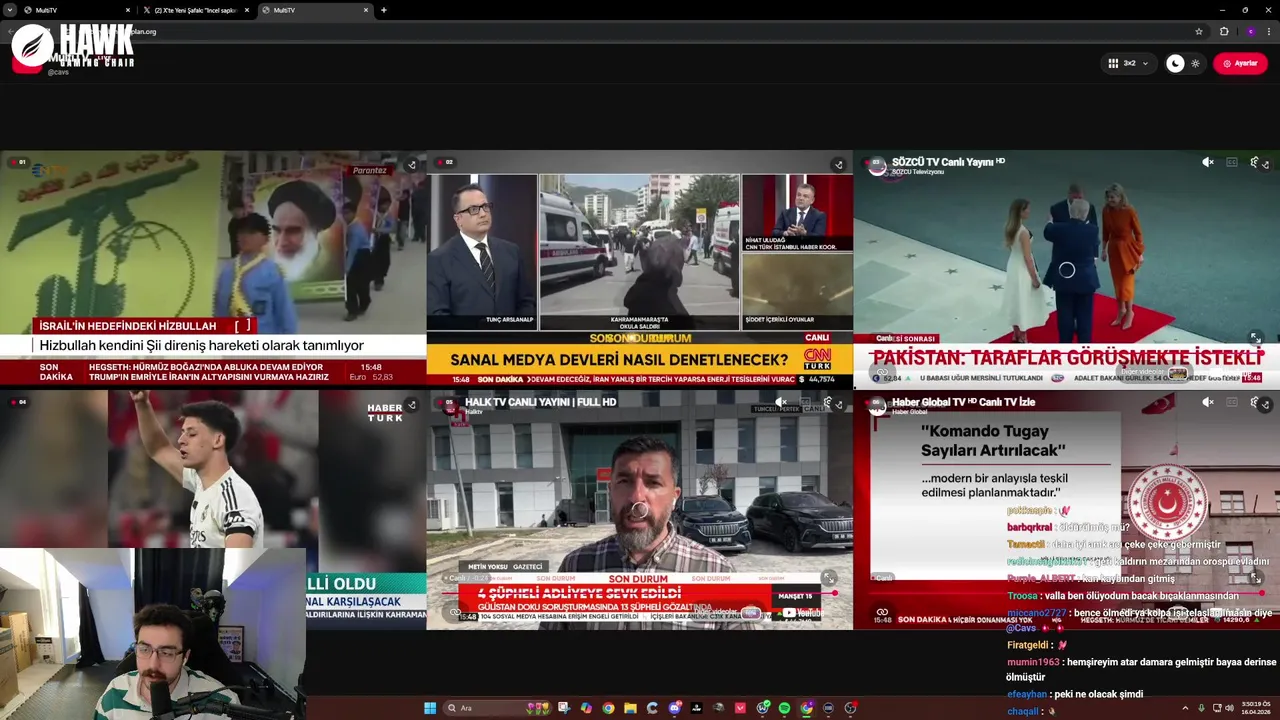Click corner expand icon on Habertürk tile 04

point(411,405)
